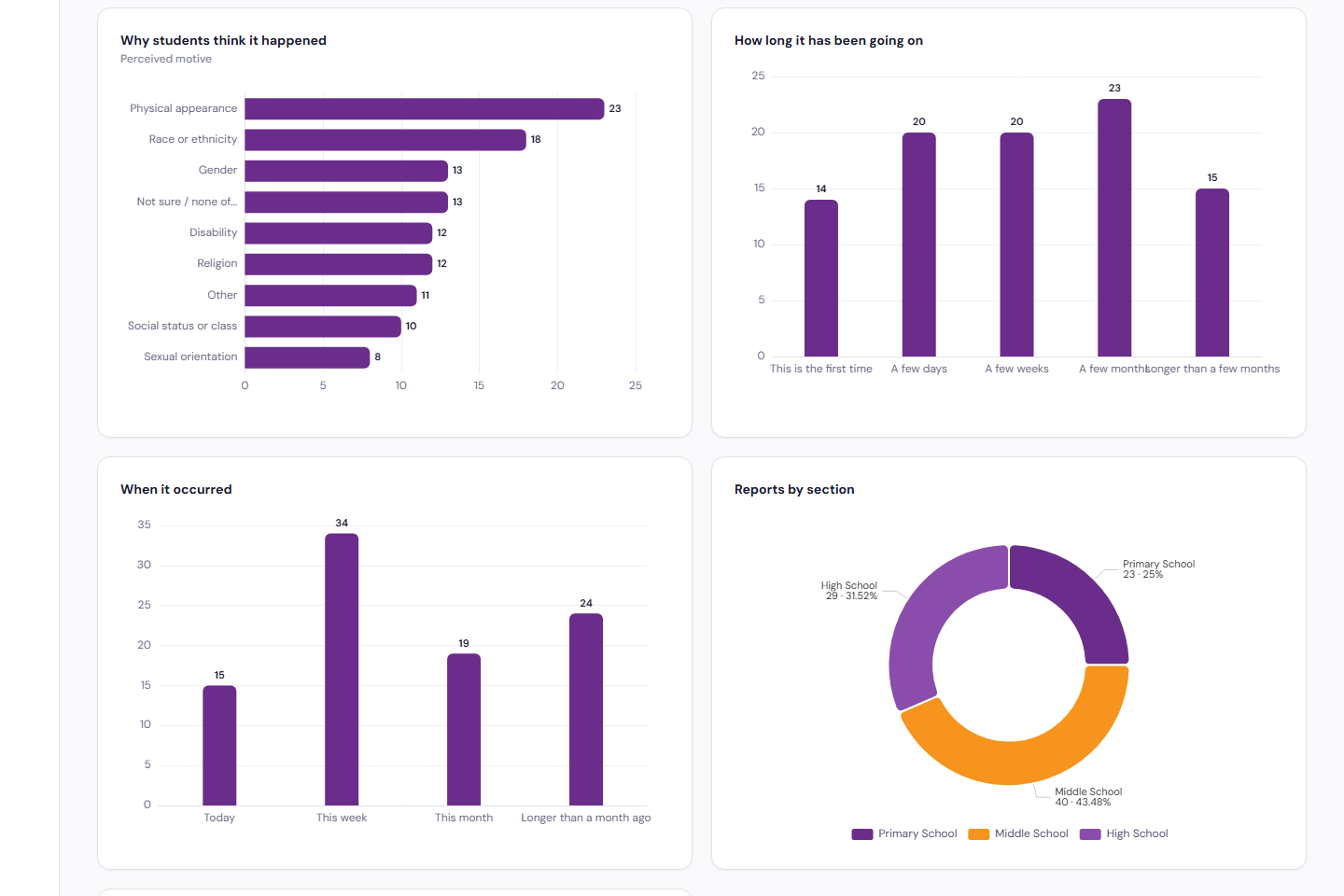Click the 'Reports by section' heading
The image size is (1344, 896).
[x=794, y=489]
